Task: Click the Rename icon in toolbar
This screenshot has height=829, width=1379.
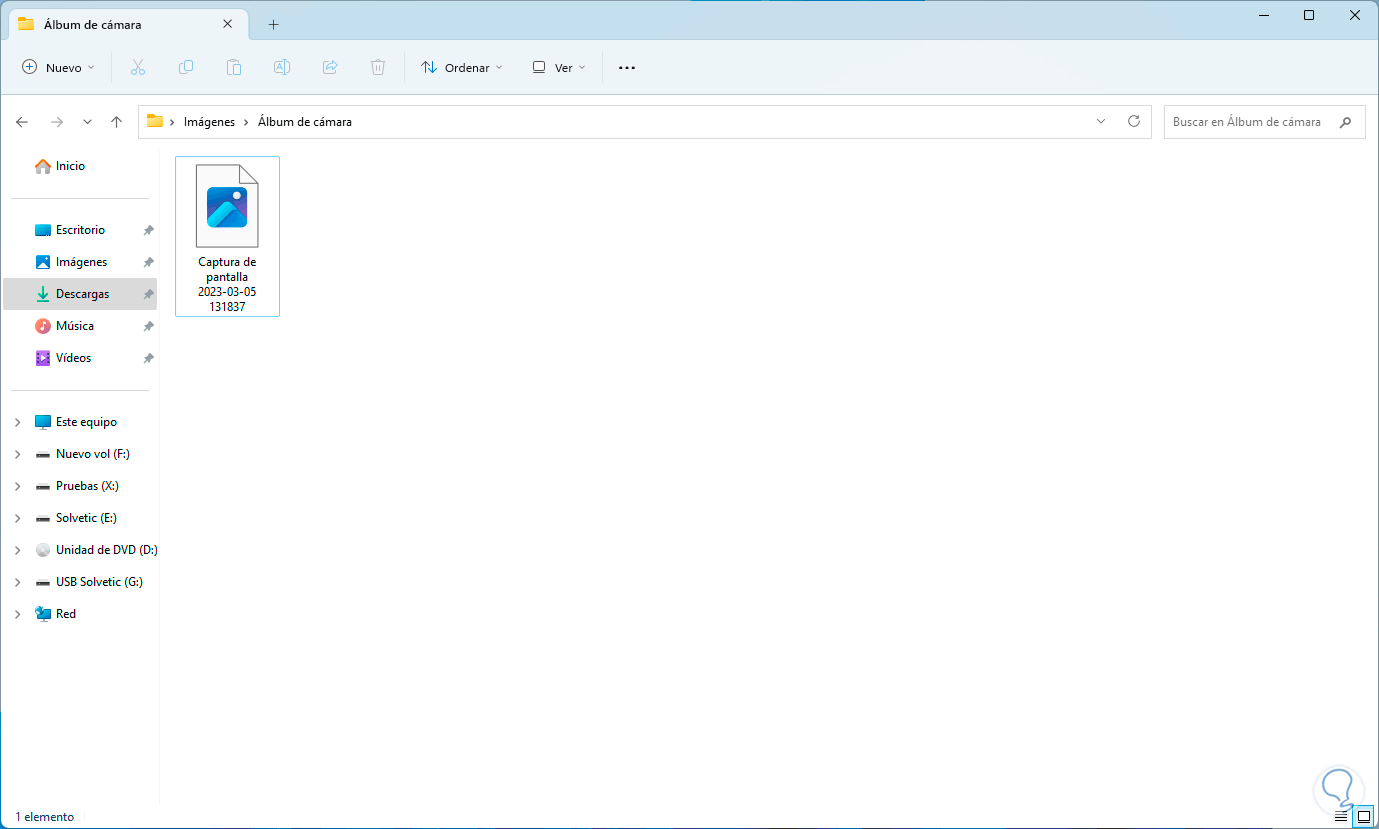Action: coord(282,67)
